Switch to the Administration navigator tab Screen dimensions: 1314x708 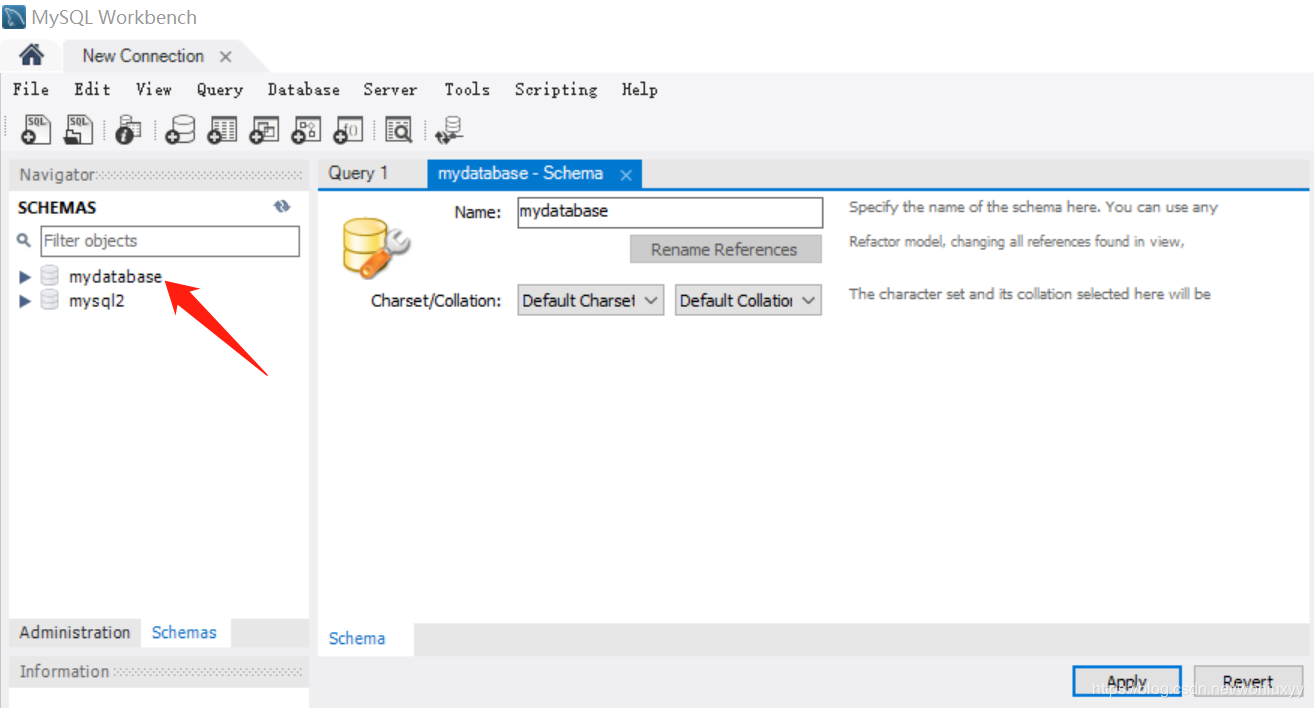click(x=75, y=632)
